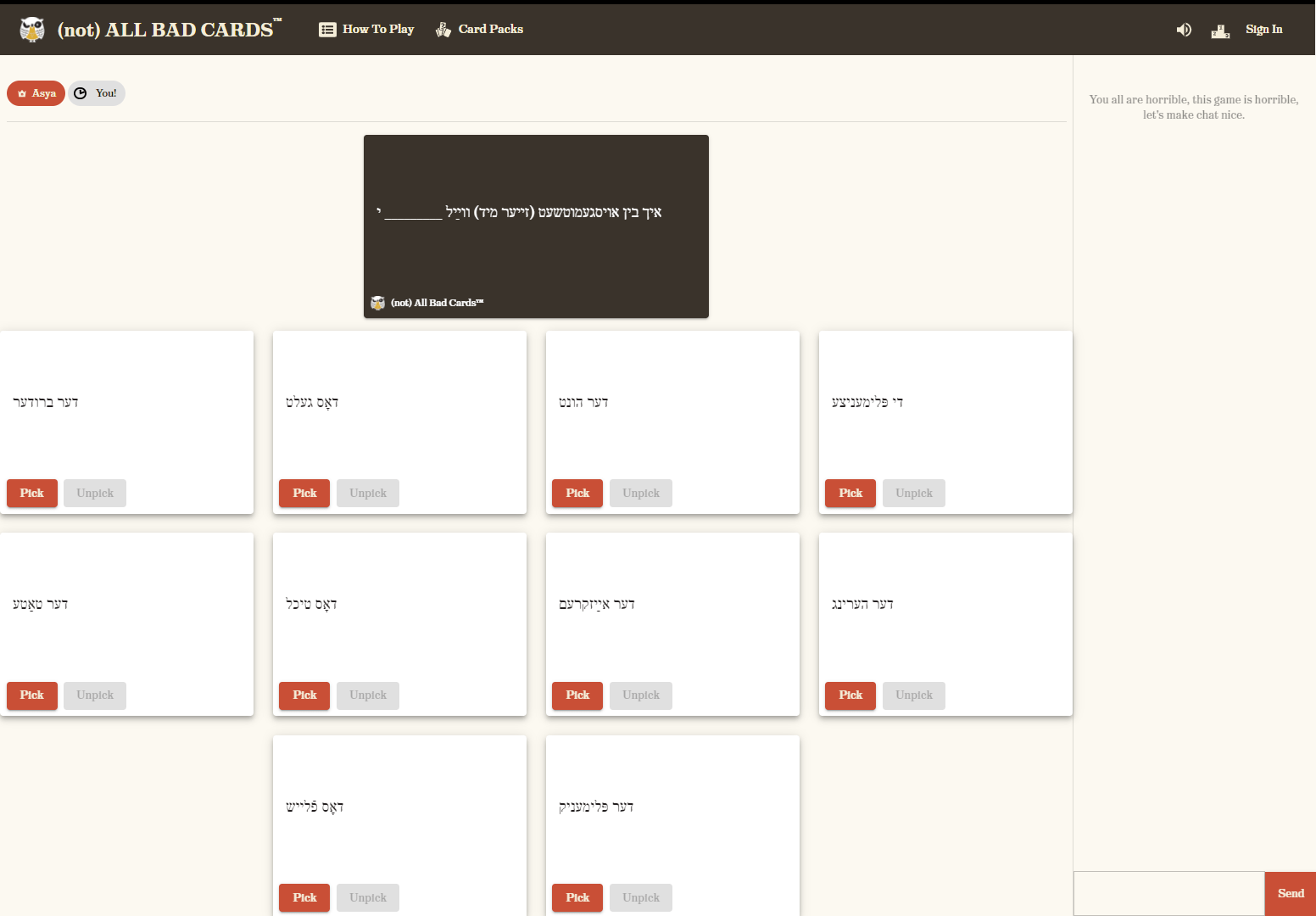The height and width of the screenshot is (916, 1316).
Task: Click the Card Packs cards icon
Action: point(443,30)
